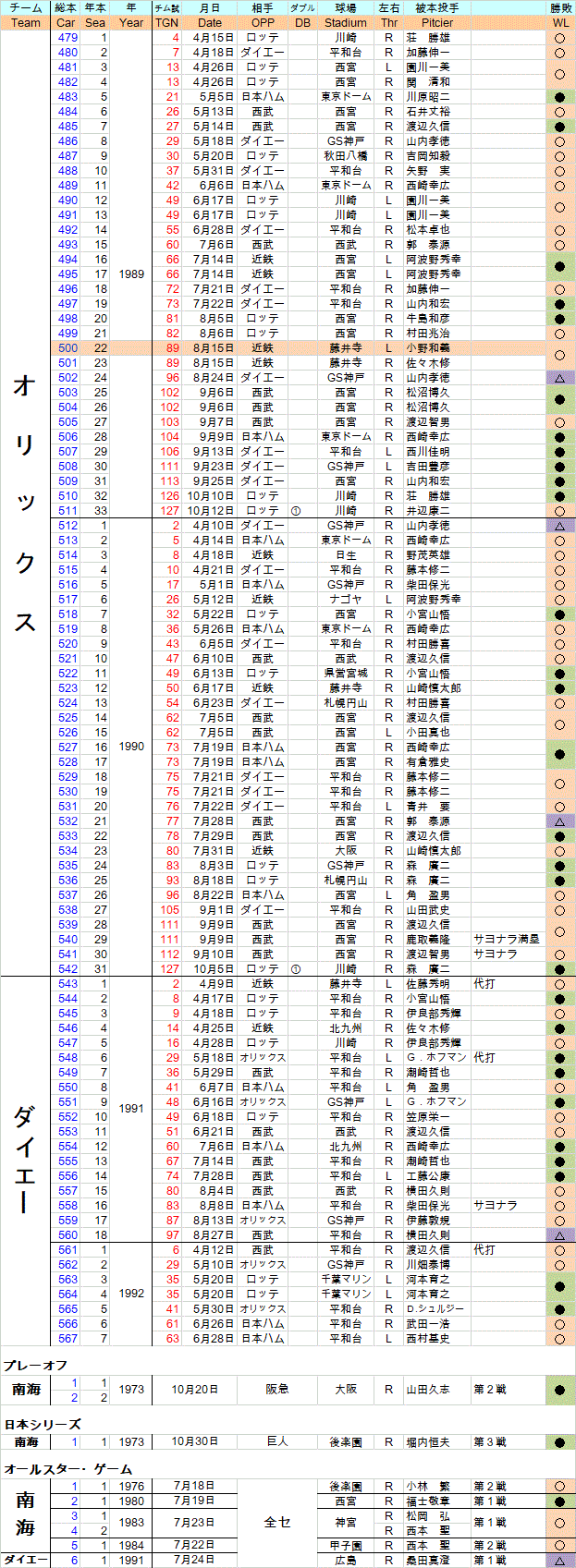Select the TGN column header

(167, 22)
